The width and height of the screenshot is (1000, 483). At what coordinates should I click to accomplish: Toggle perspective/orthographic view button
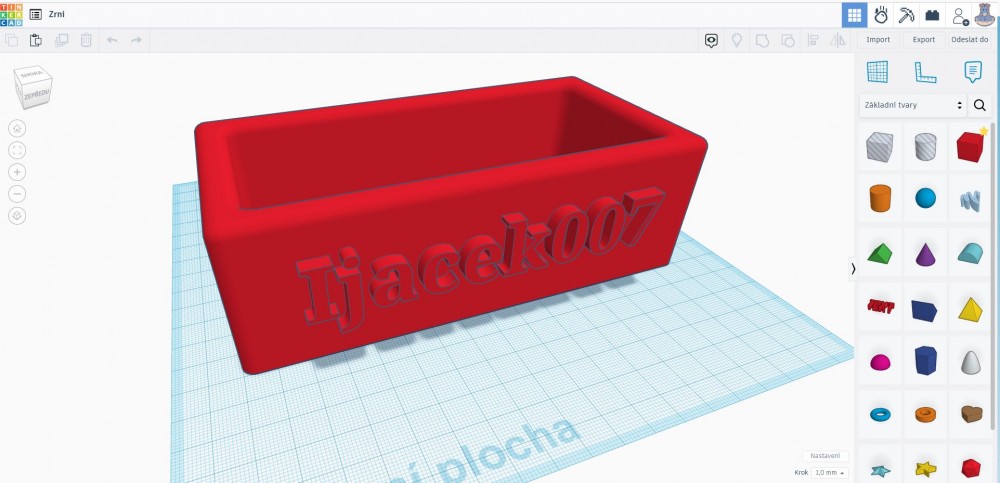[x=17, y=216]
